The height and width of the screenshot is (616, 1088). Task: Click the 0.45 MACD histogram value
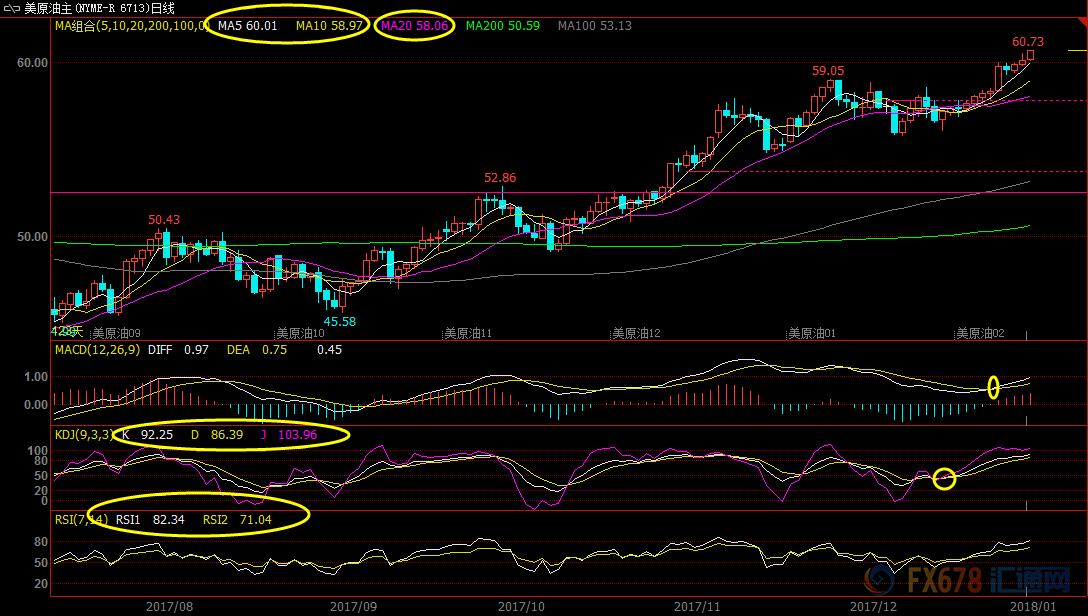330,350
